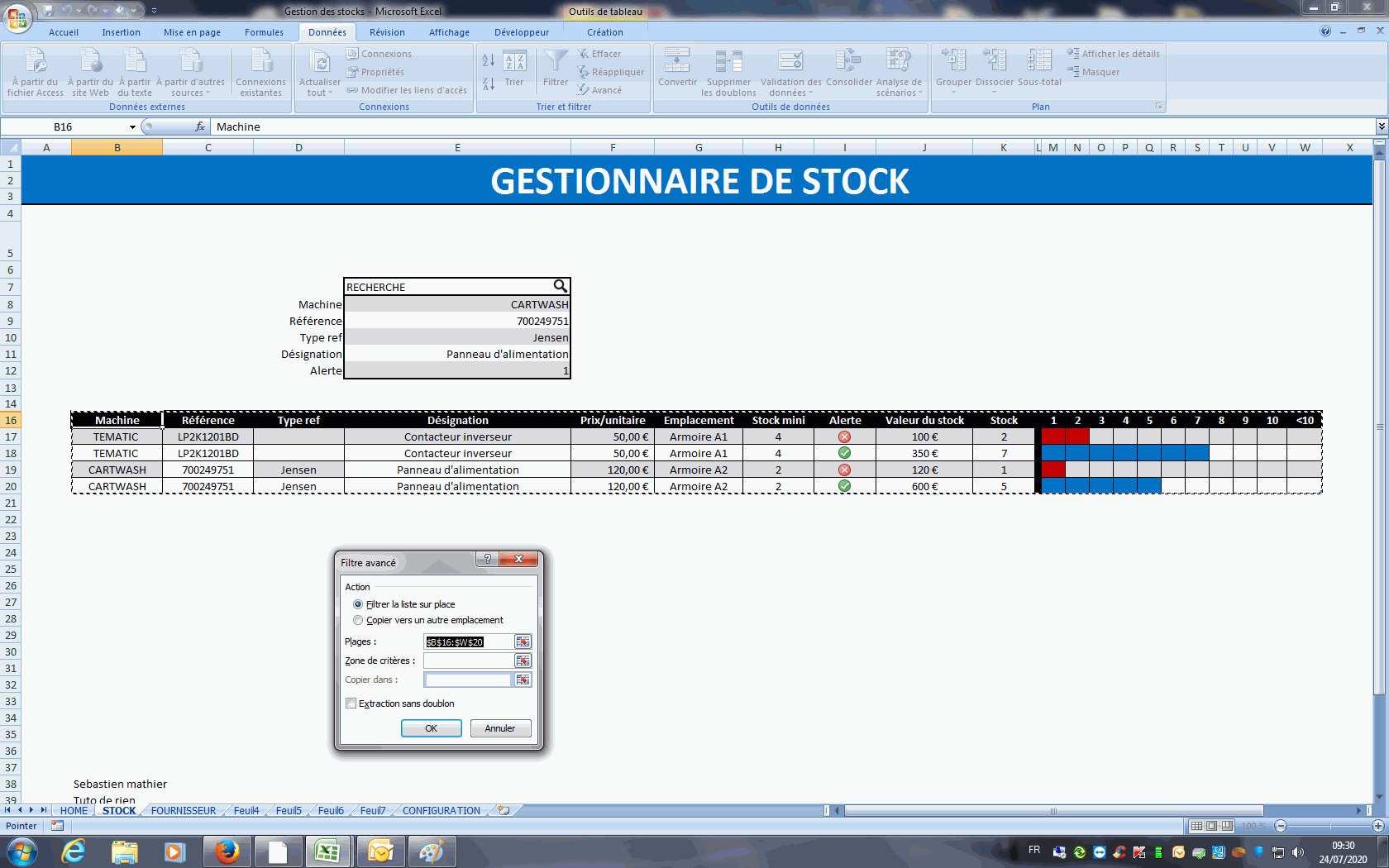Click Afficher les détails button

click(x=1113, y=54)
